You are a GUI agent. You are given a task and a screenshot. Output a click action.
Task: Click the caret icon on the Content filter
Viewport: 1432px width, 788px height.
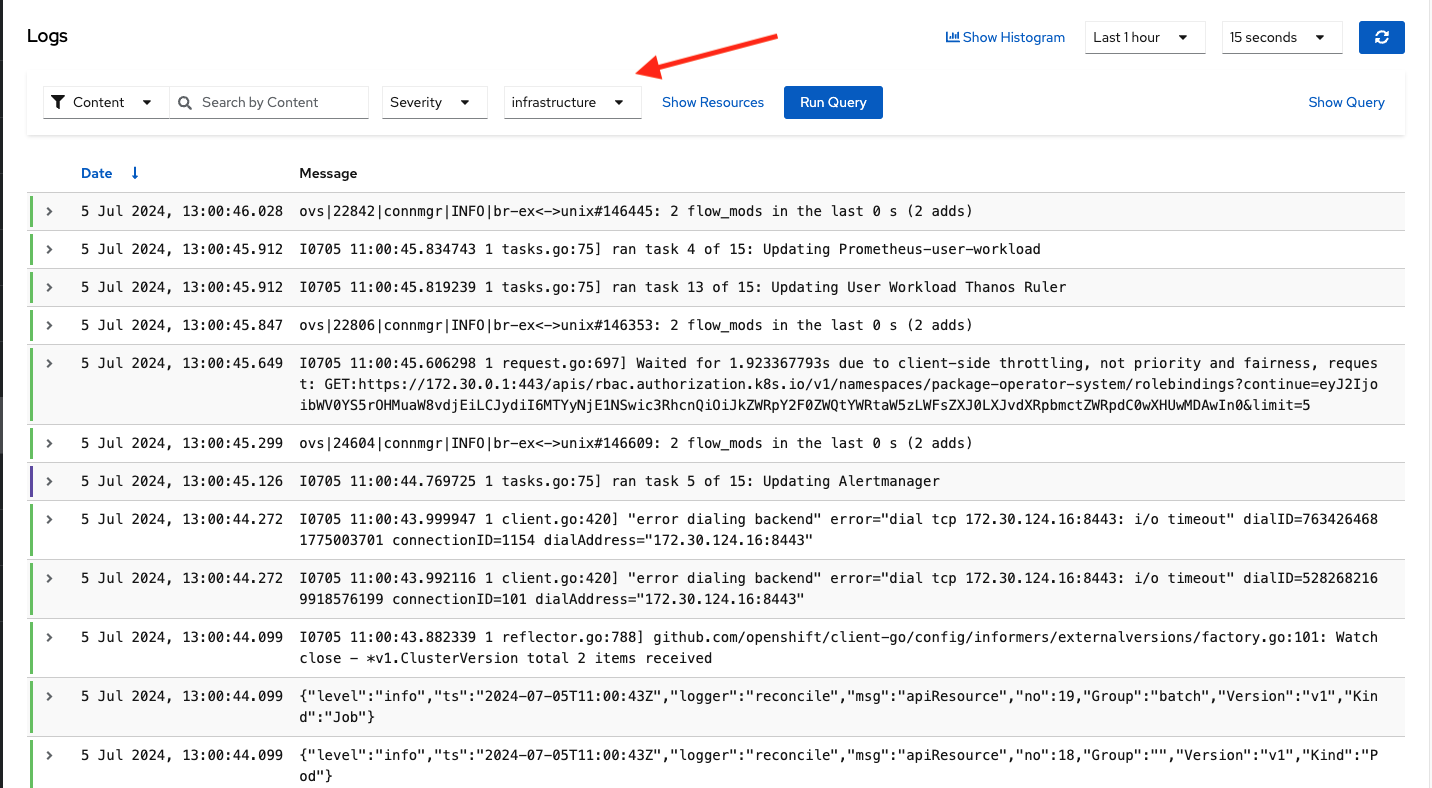pyautogui.click(x=147, y=102)
